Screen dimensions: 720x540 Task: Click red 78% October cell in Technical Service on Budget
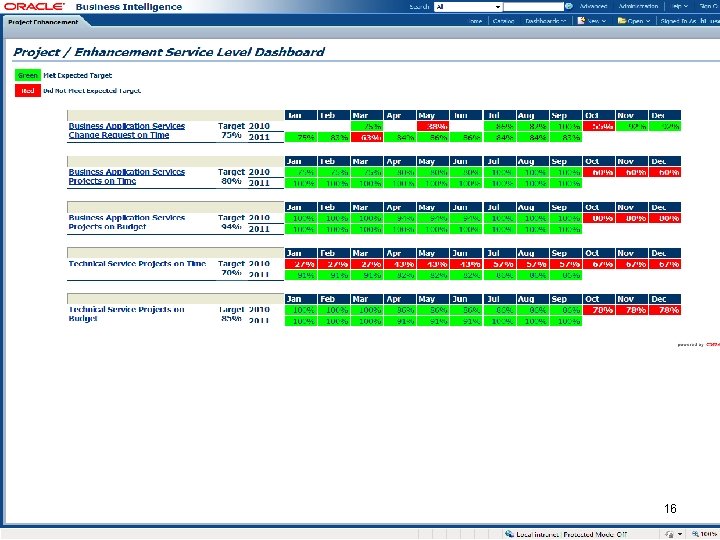point(599,310)
